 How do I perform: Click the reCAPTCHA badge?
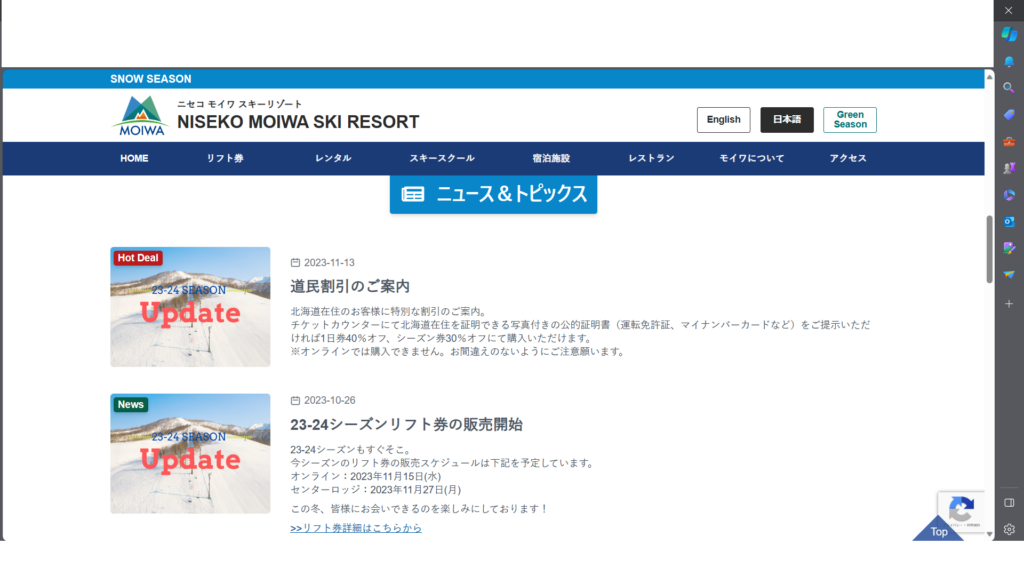tap(961, 511)
